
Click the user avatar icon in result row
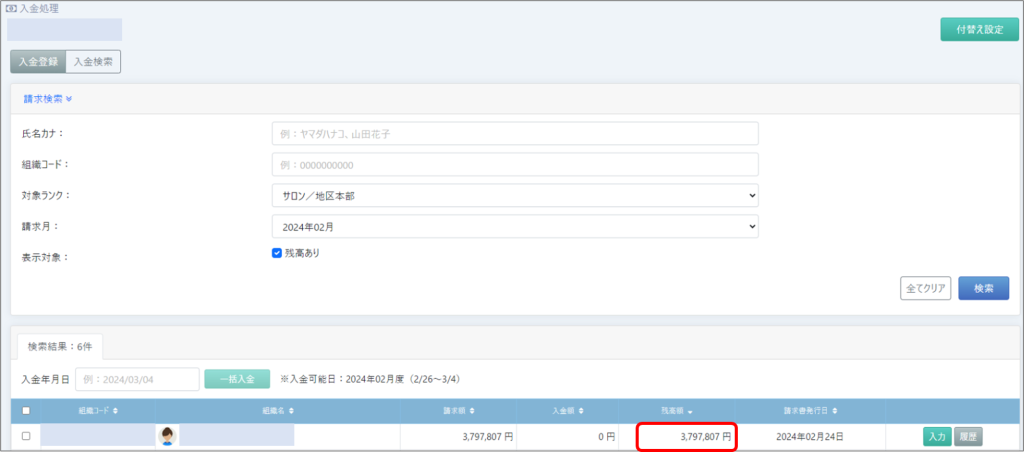pyautogui.click(x=167, y=436)
